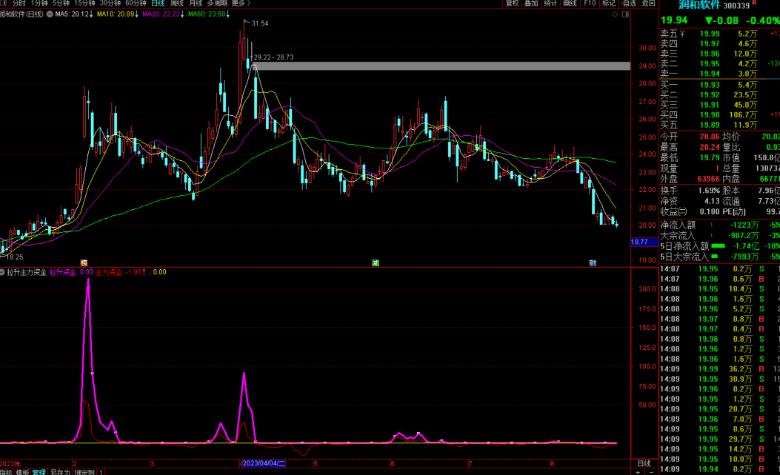Click the 返回 return button

click(x=648, y=3)
